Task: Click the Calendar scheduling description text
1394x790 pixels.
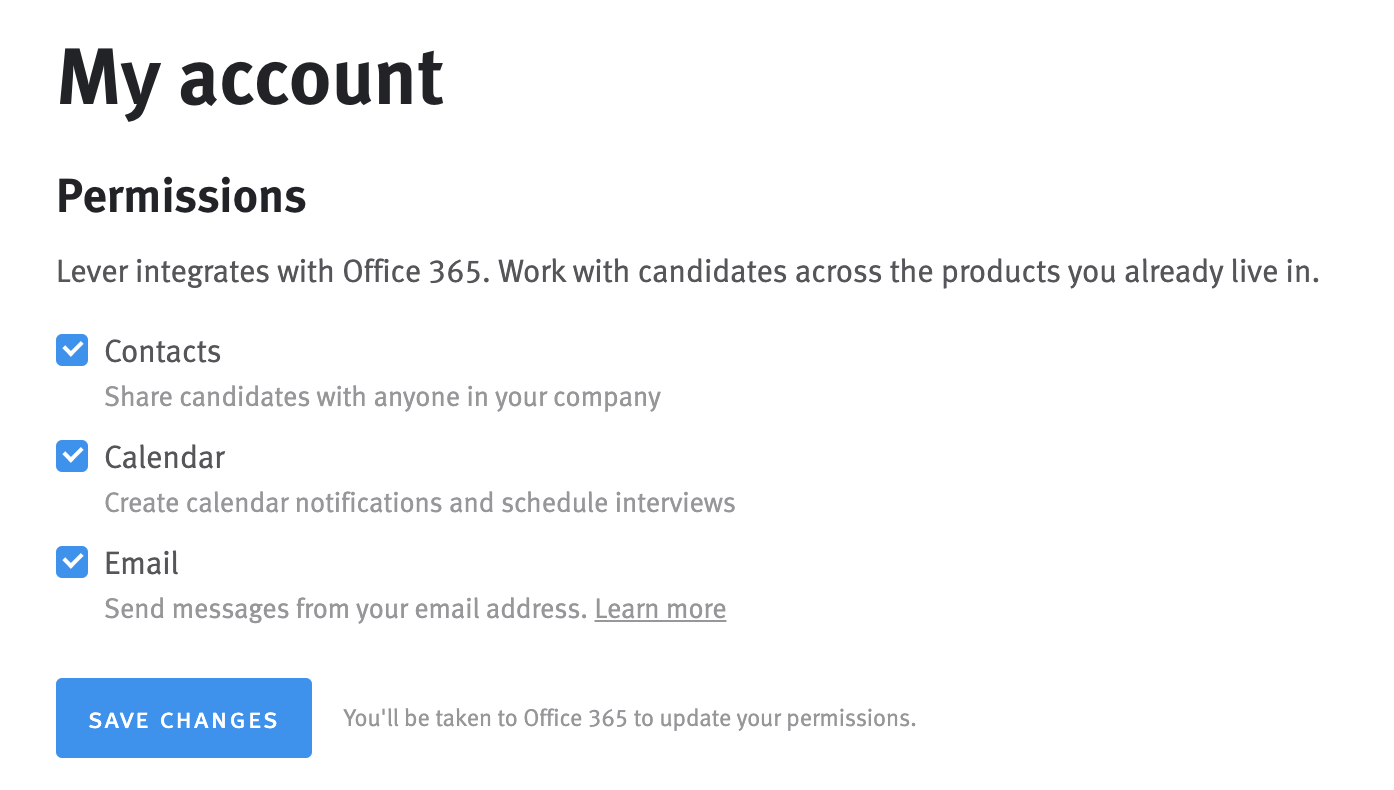Action: point(419,503)
